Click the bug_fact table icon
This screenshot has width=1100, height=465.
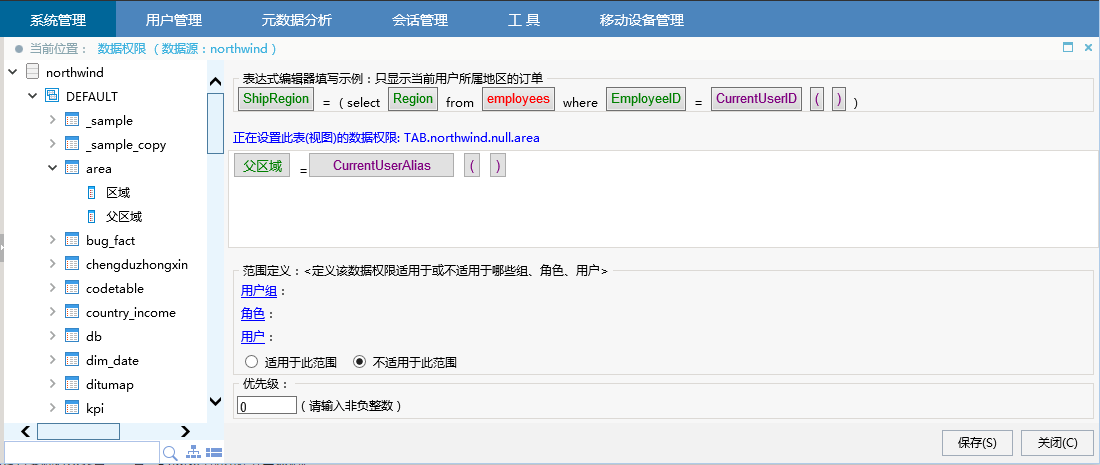click(72, 241)
